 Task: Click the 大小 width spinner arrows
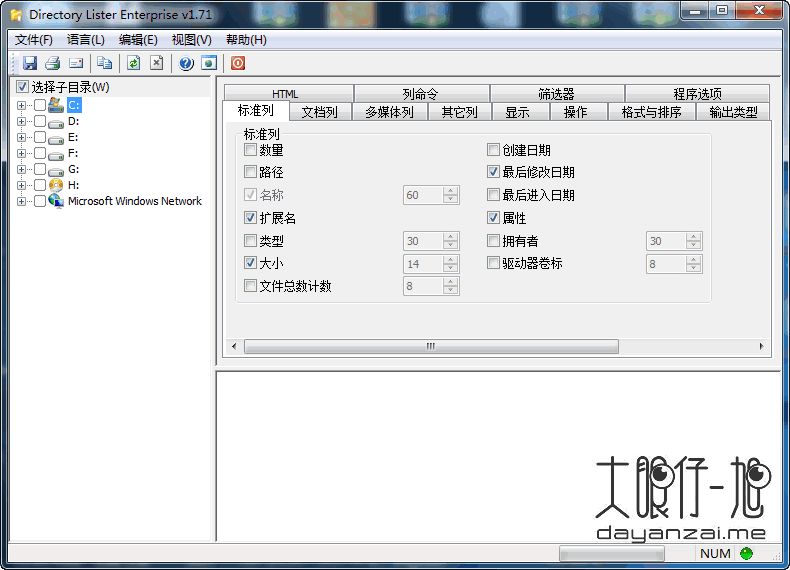[x=450, y=264]
